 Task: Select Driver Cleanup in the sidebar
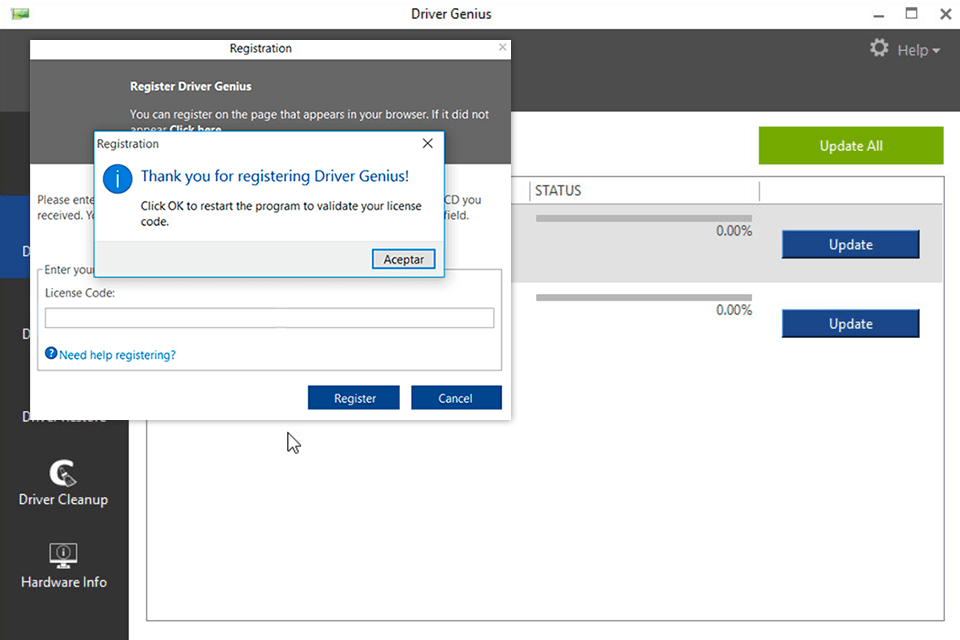63,483
